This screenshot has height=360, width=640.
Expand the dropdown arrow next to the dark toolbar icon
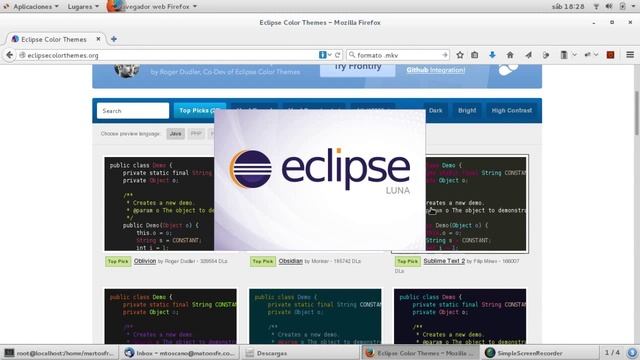coord(574,55)
